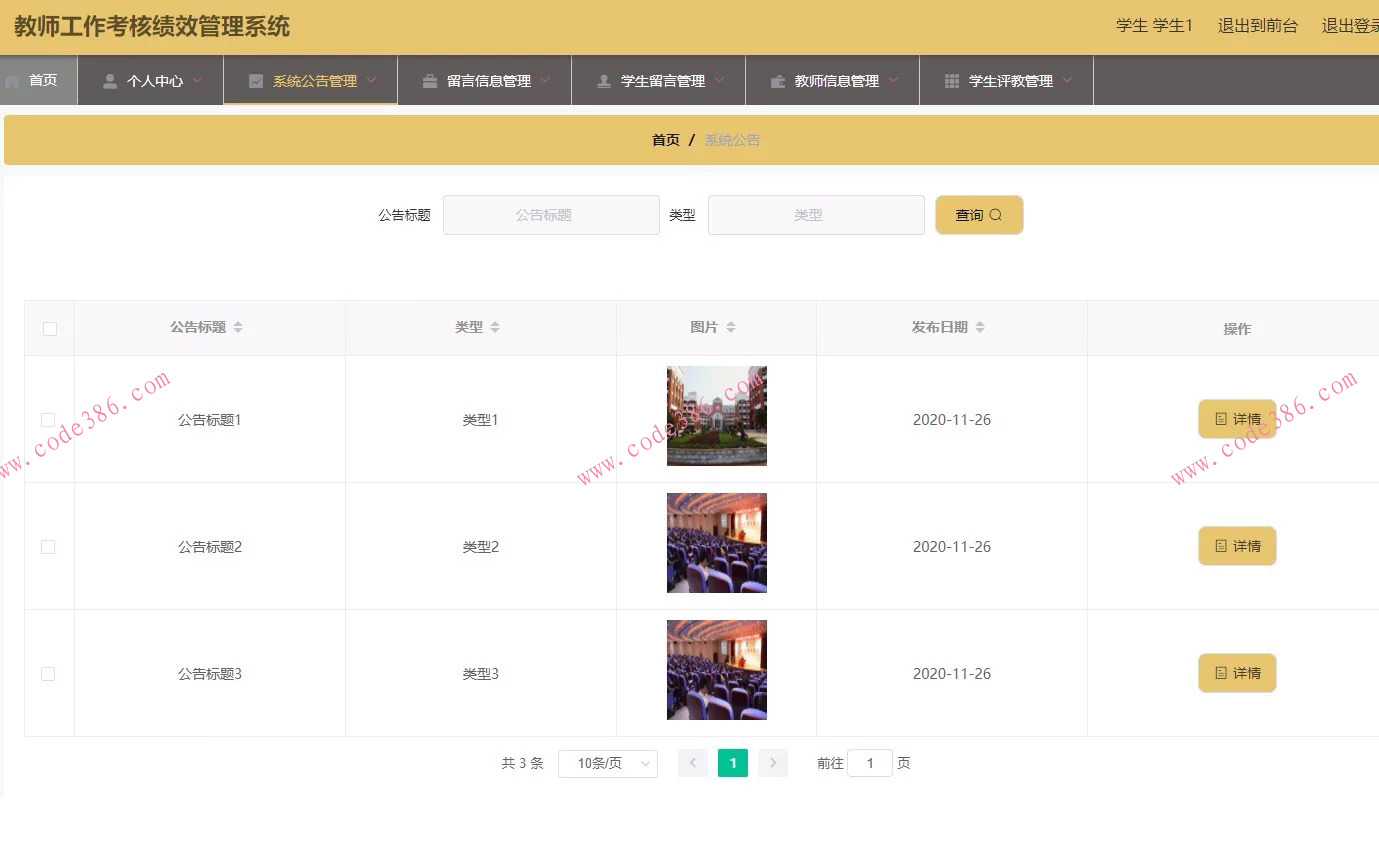Click the 退出登录 link in the header
This screenshot has height=853, width=1379.
(x=1349, y=26)
